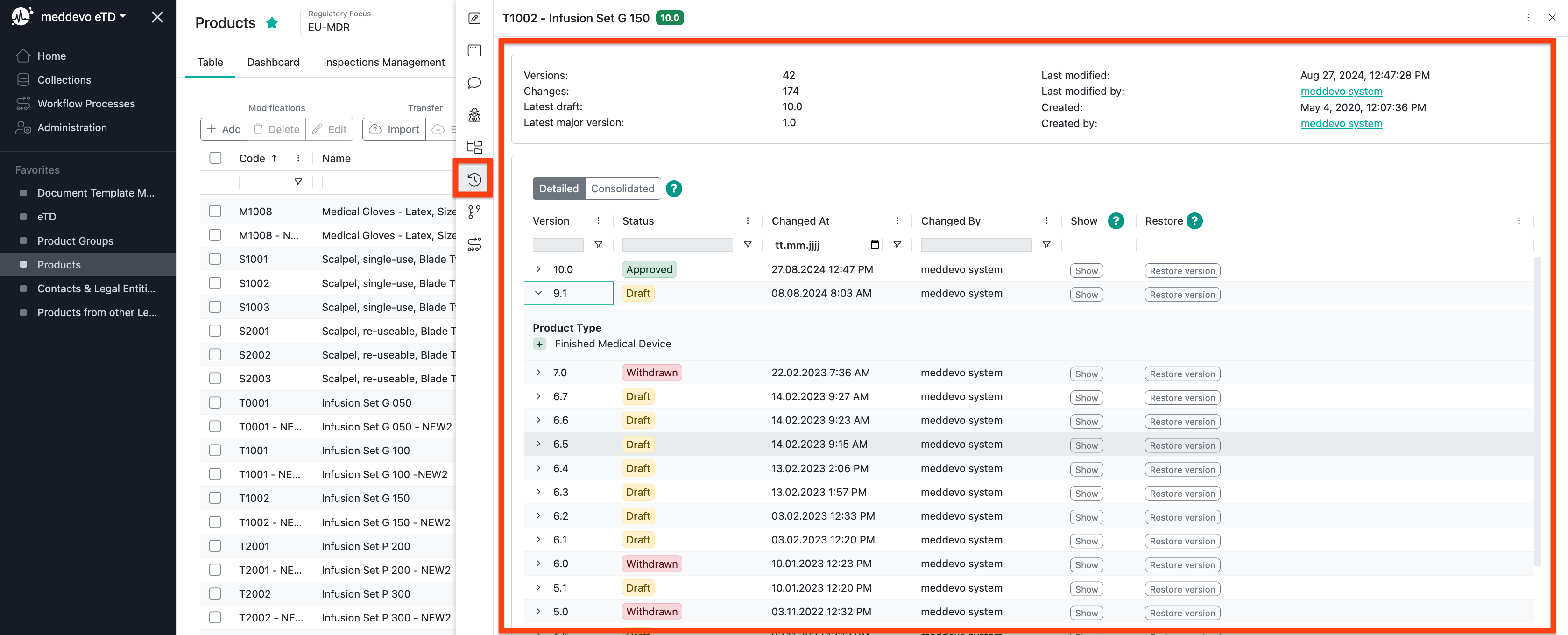Click the green plus next to Finished Medical Device
The width and height of the screenshot is (1568, 635).
pos(539,344)
